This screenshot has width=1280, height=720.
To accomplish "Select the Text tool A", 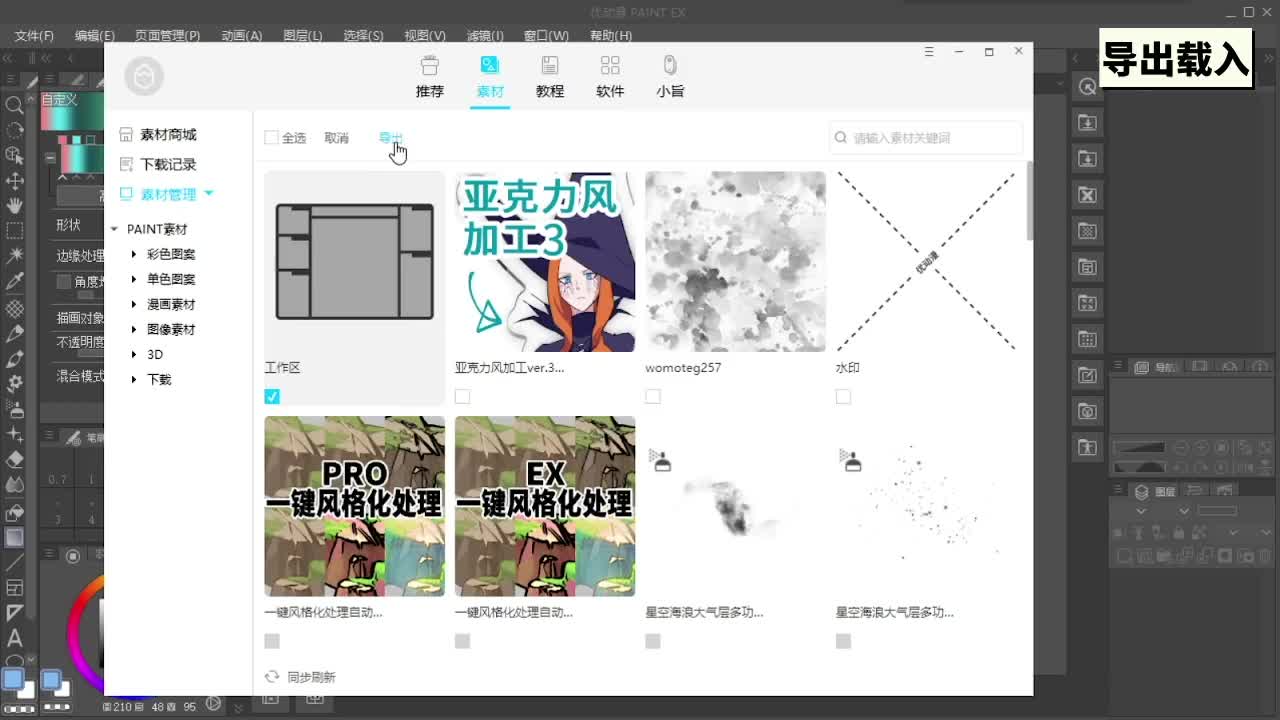I will pos(15,638).
